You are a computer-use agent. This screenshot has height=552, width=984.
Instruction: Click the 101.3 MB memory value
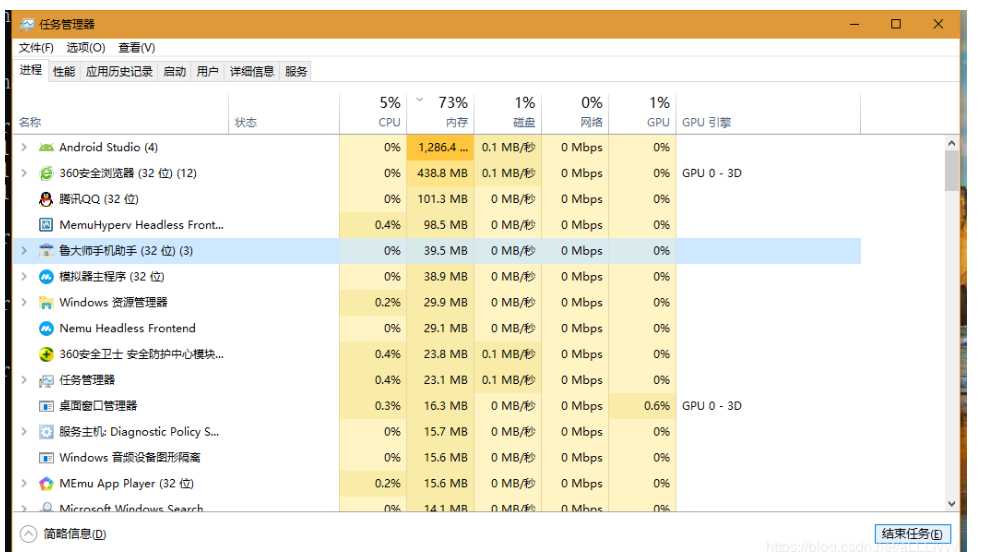point(442,199)
